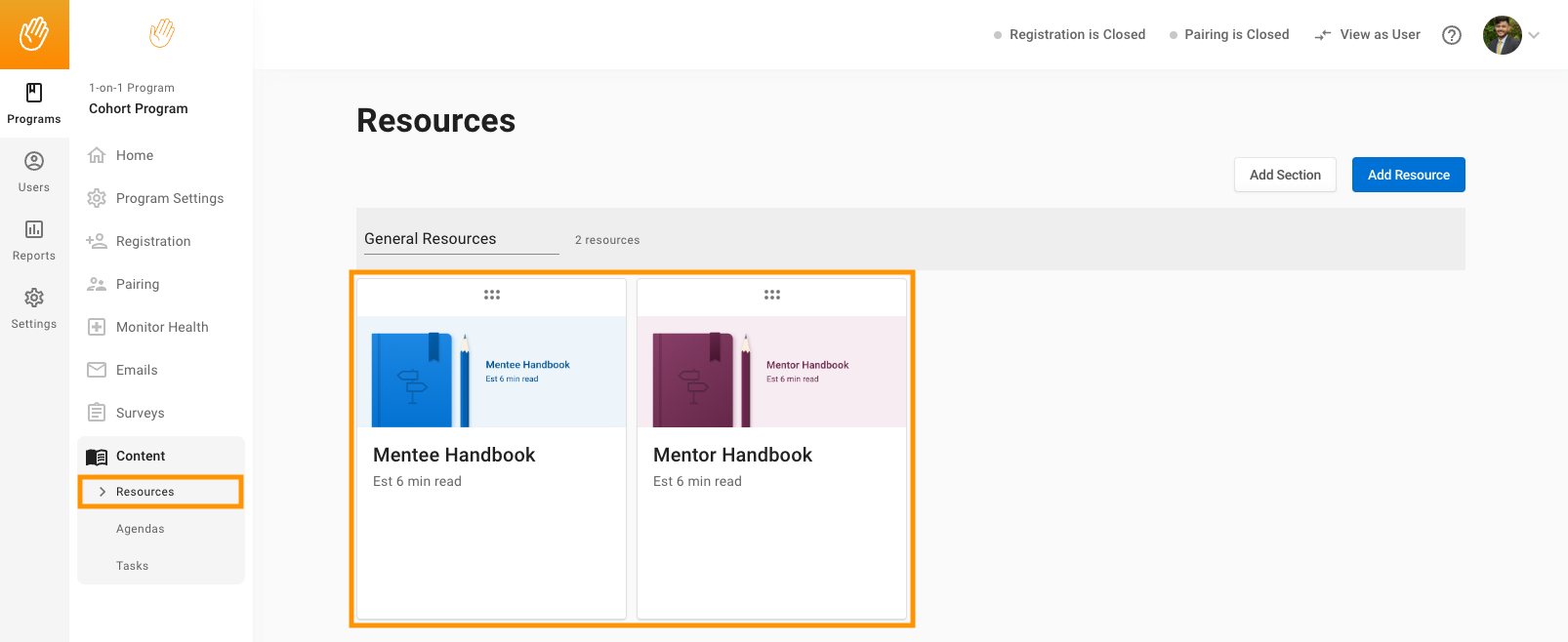The image size is (1568, 642).
Task: Click the 2 resources count label
Action: click(x=607, y=240)
